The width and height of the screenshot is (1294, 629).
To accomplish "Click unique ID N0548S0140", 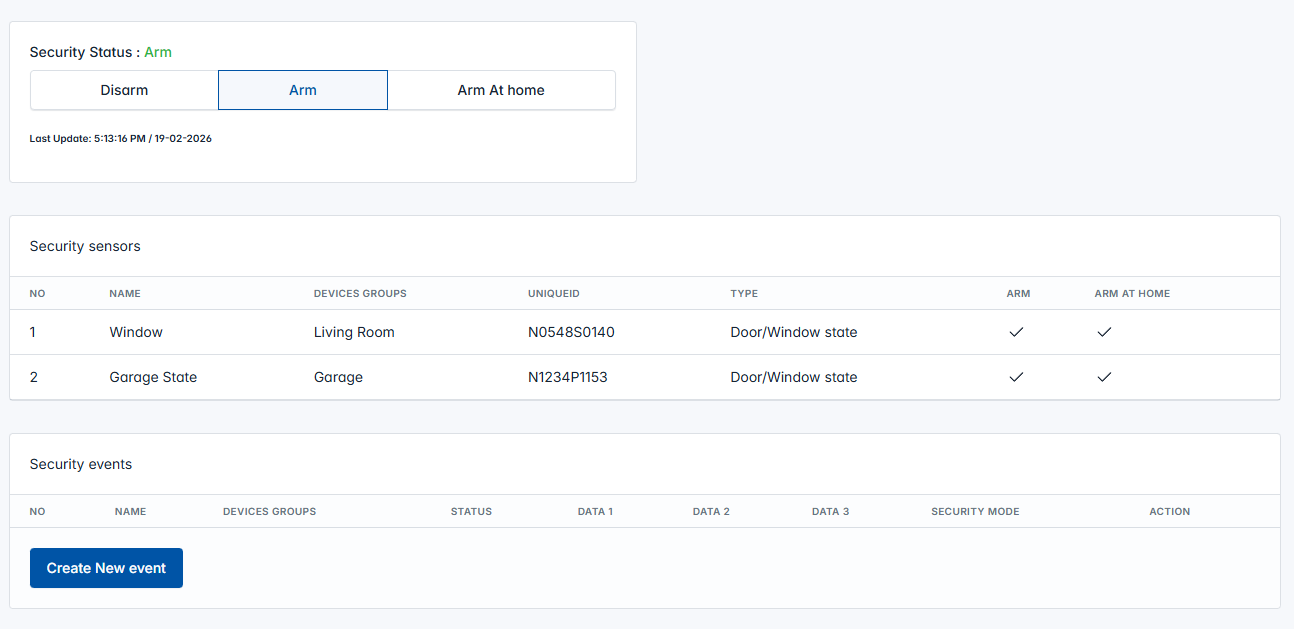I will 571,332.
